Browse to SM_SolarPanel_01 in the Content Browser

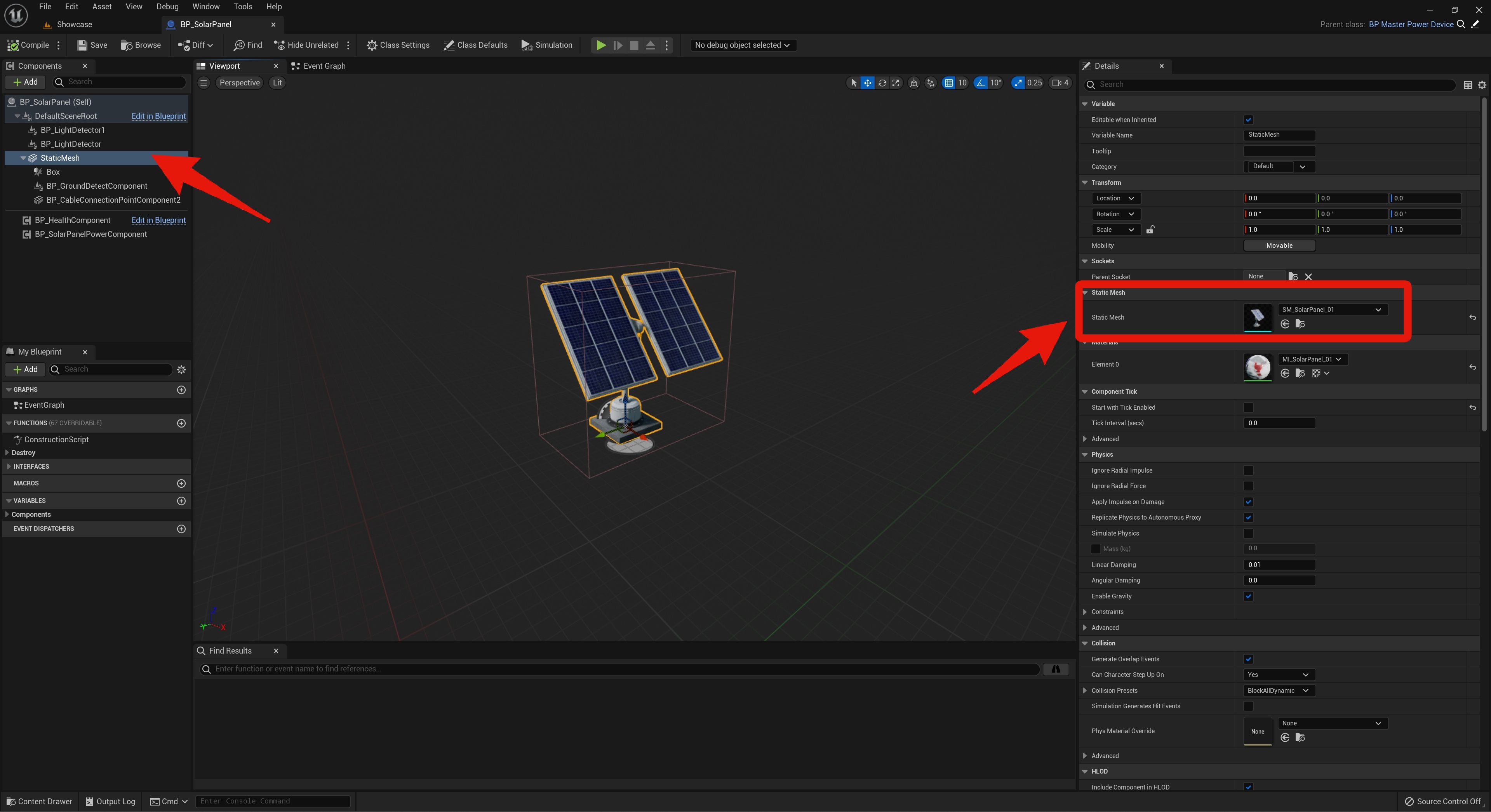[1300, 324]
